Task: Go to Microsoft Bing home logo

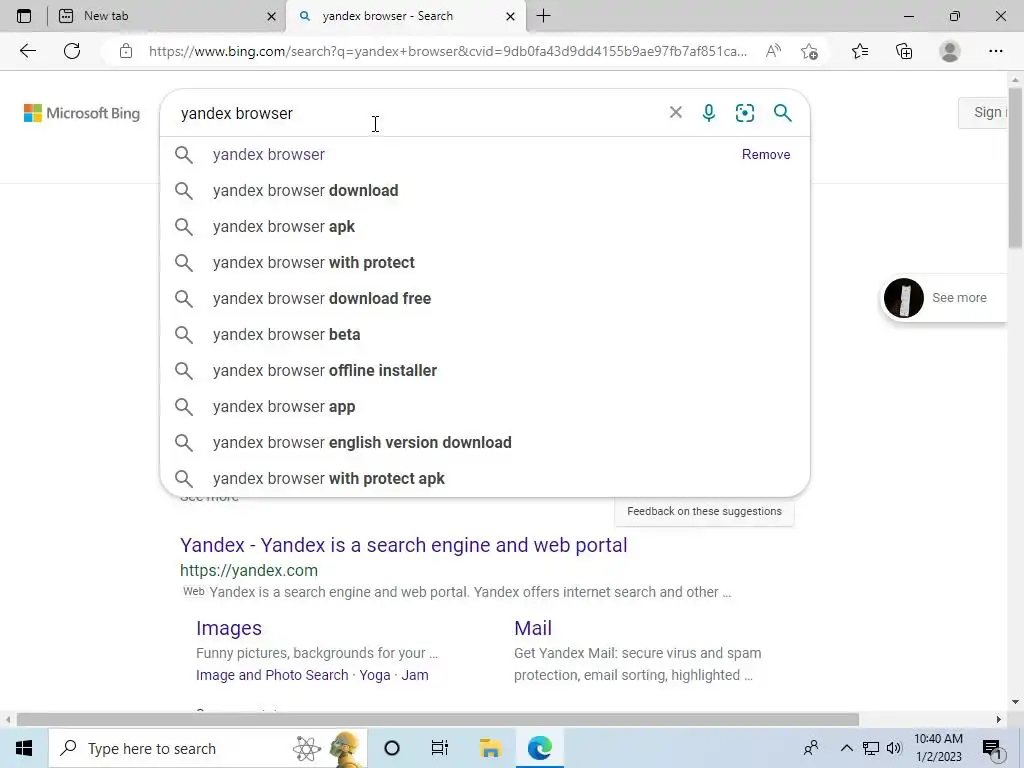Action: pyautogui.click(x=82, y=113)
